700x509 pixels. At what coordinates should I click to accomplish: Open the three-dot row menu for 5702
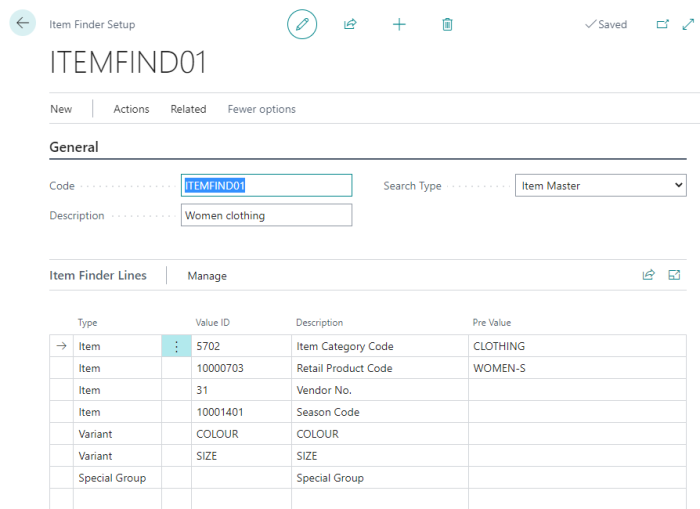click(x=176, y=346)
